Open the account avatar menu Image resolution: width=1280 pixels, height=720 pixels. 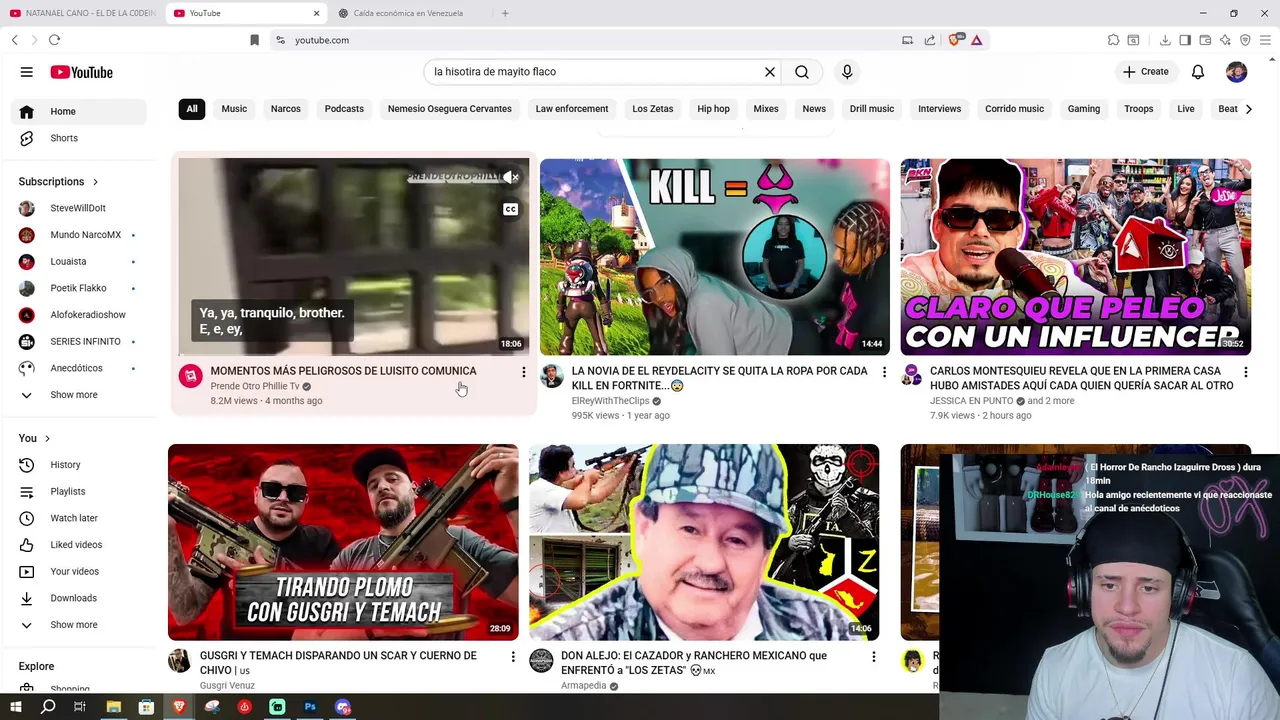[1237, 72]
